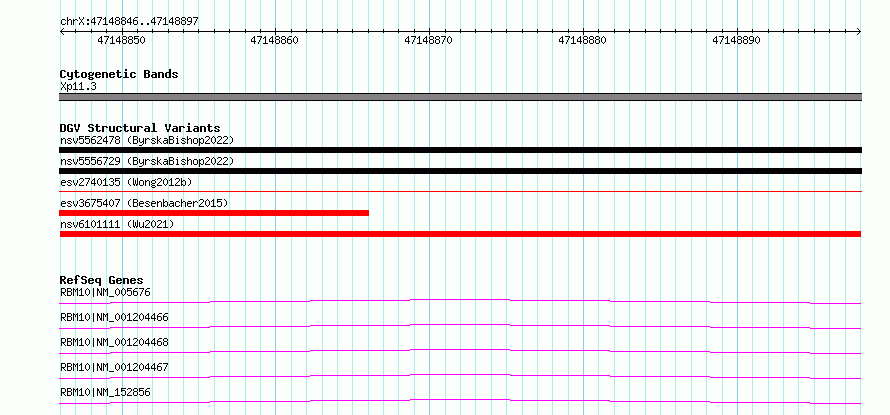Click the magenta line for RBM10|NM_001204467
This screenshot has height=415, width=890.
click(460, 376)
